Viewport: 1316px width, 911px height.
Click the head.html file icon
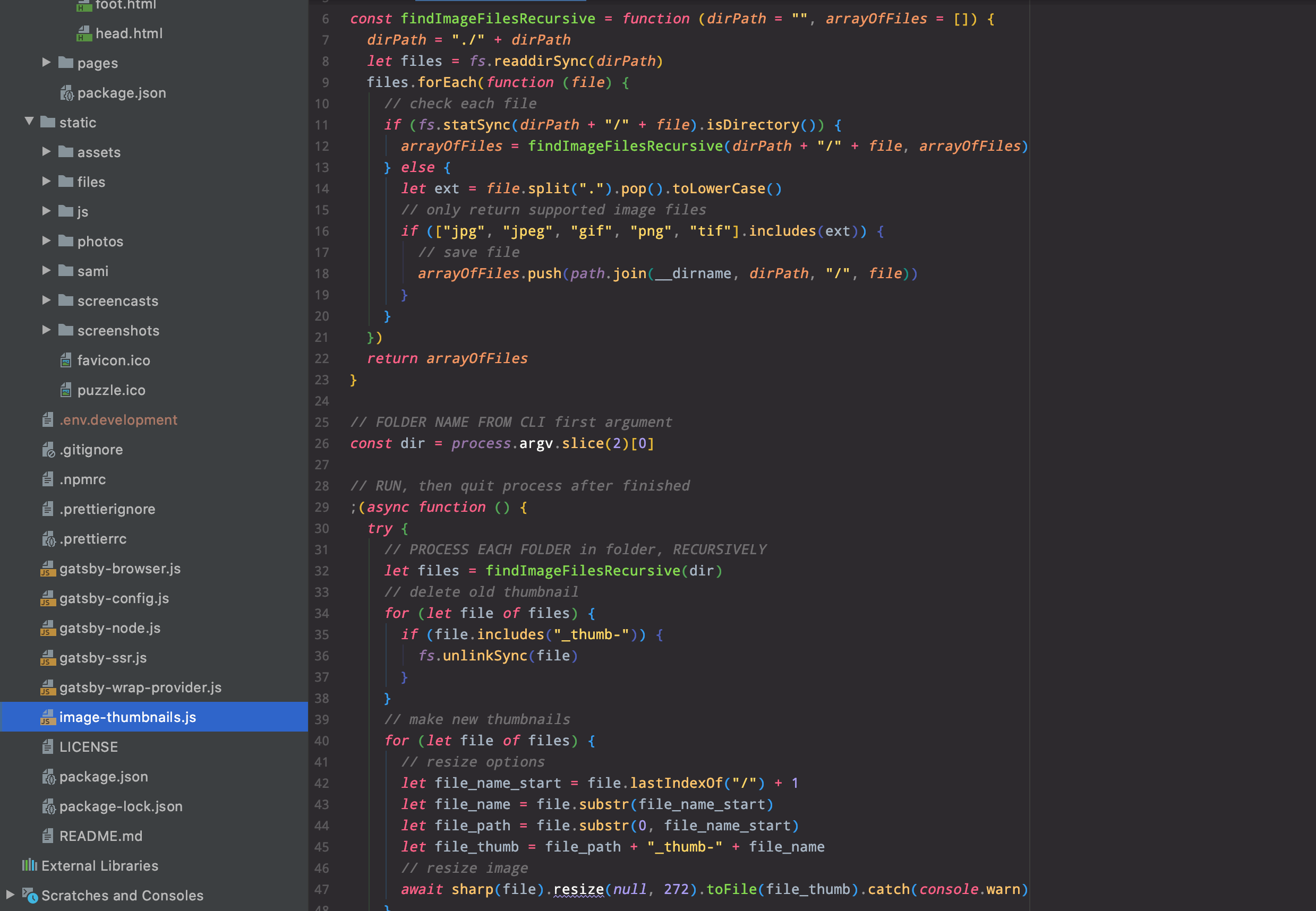click(x=84, y=33)
